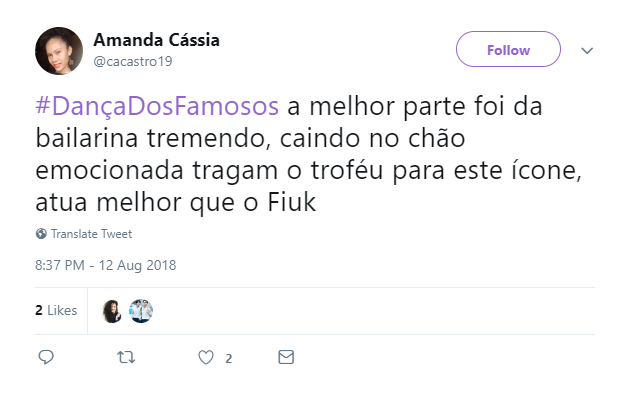Viewport: 626px width, 396px height.
Task: View the 2 Likes list
Action: (x=56, y=310)
